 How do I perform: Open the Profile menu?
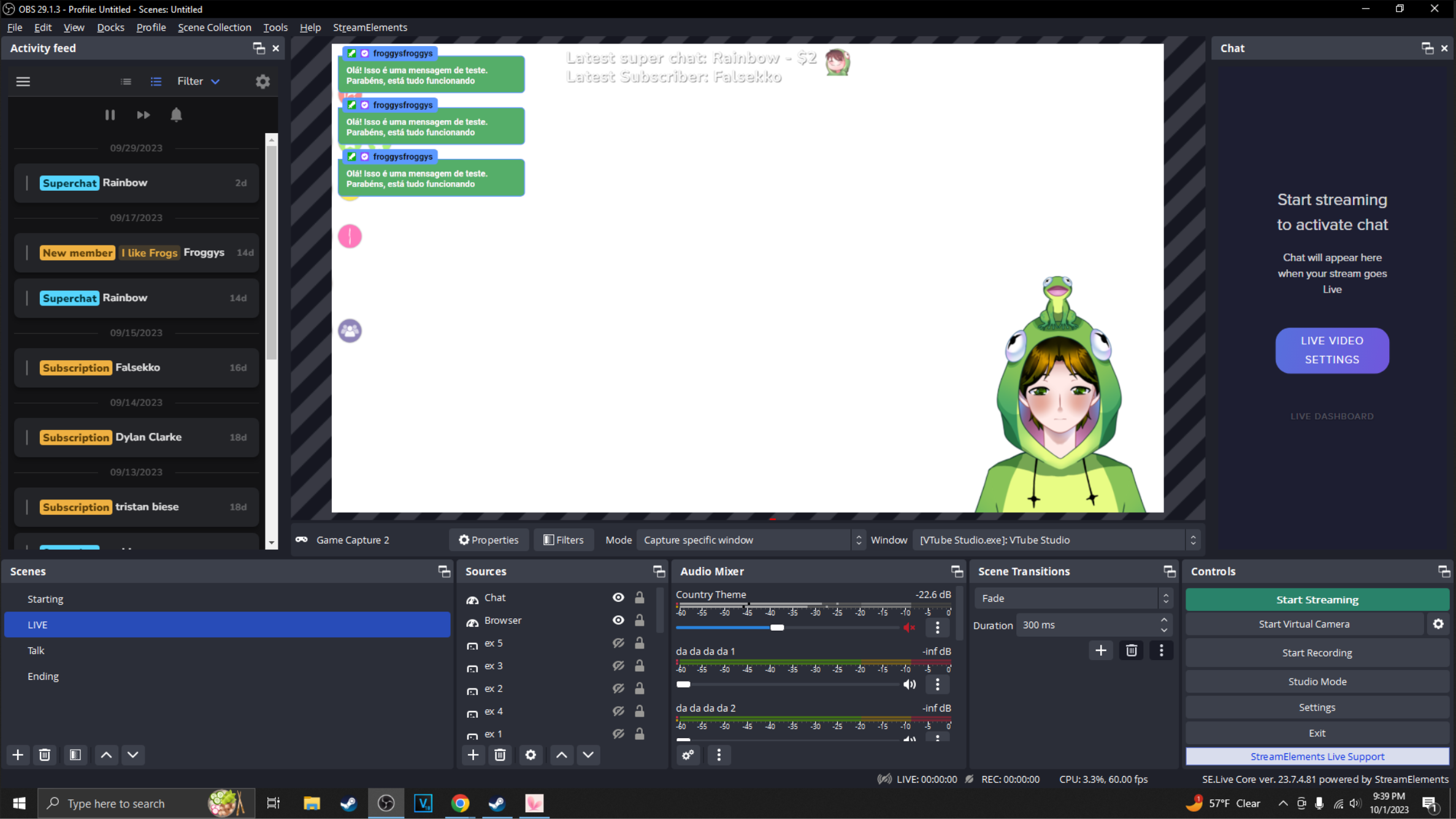(151, 28)
